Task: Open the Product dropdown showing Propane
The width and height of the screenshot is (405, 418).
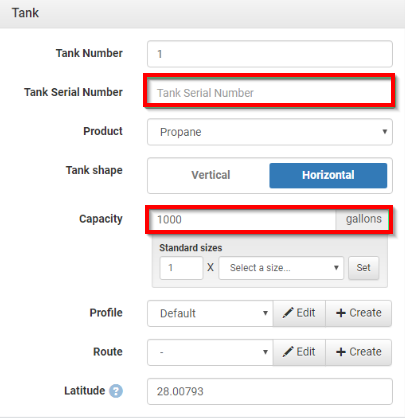Action: [270, 132]
